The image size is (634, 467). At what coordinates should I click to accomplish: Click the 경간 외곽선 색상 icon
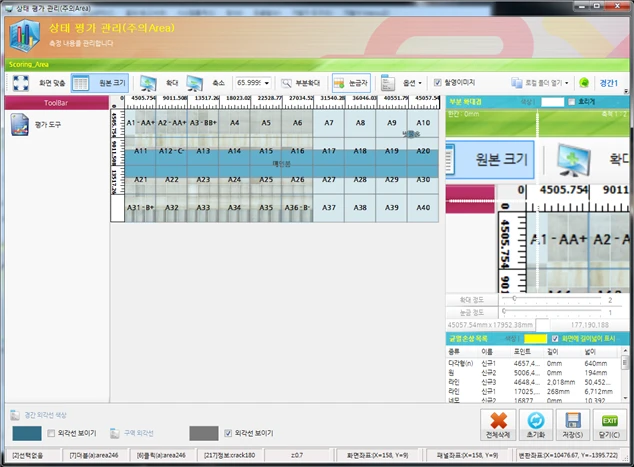(15, 415)
